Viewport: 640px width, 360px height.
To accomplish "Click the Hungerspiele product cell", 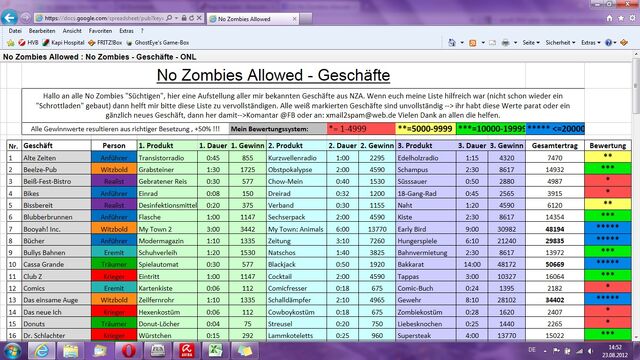I will click(425, 241).
